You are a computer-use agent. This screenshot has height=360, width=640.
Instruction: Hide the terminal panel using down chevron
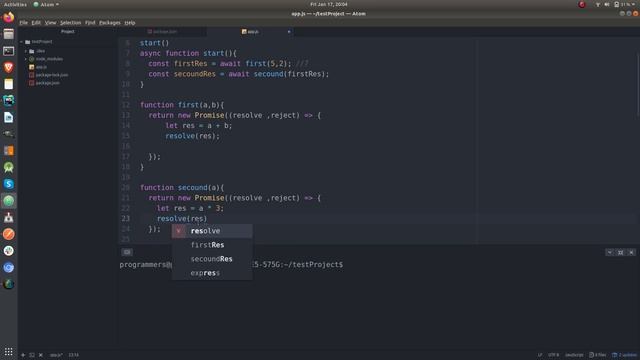click(610, 253)
